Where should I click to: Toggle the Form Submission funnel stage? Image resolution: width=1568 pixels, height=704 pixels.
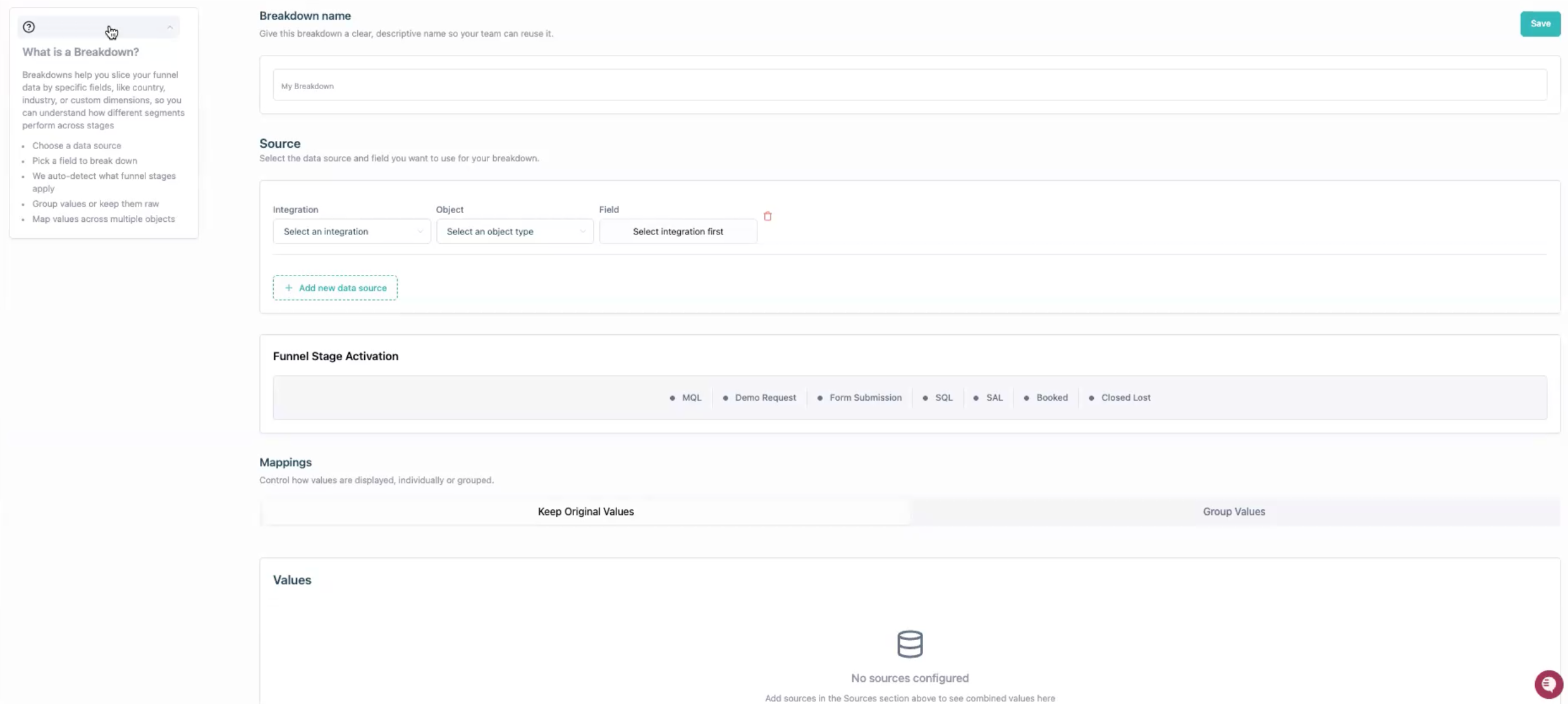859,398
